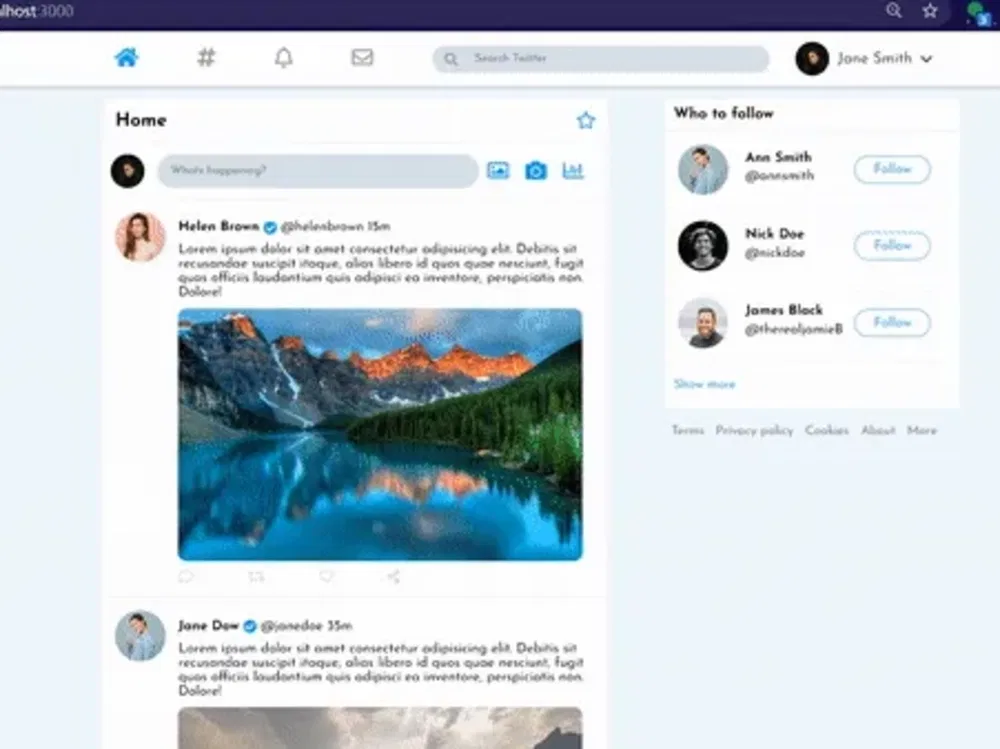Add a poll with the chart icon
1000x749 pixels.
[x=573, y=170]
